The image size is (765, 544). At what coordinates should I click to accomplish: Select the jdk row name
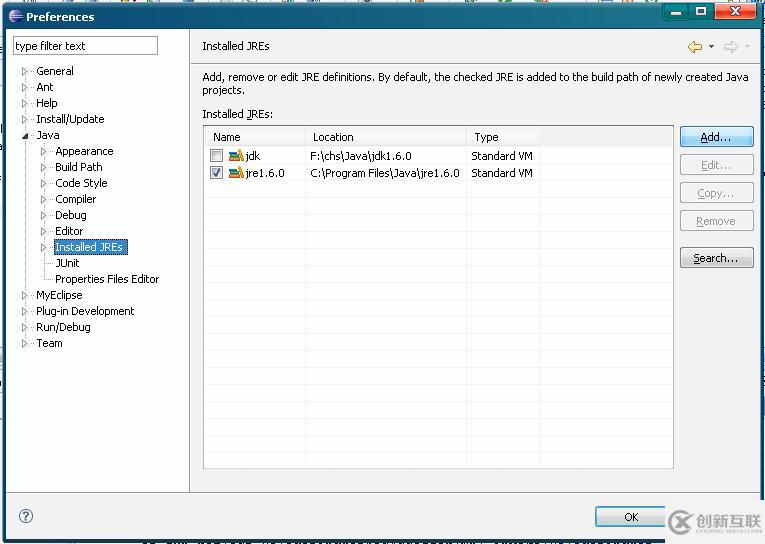tap(253, 156)
